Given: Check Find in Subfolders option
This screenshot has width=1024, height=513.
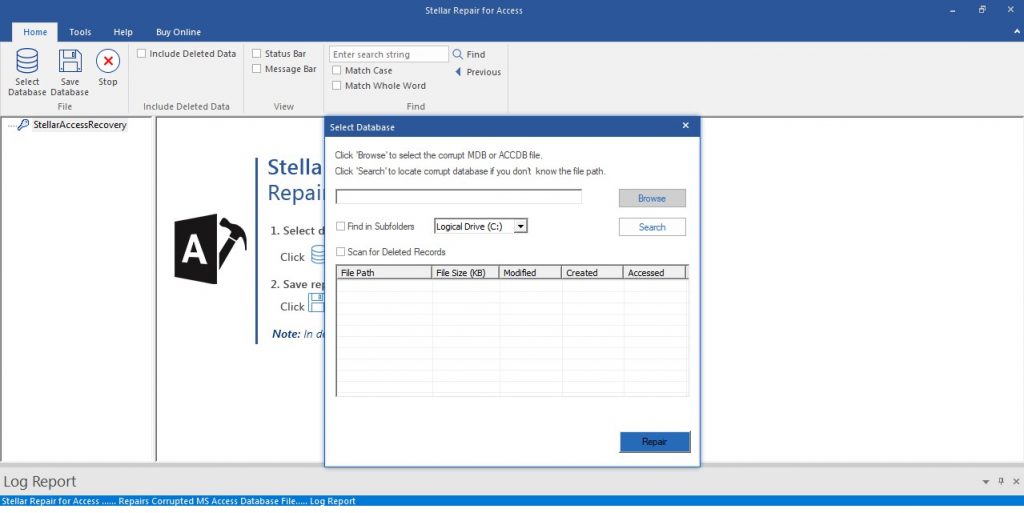Looking at the screenshot, I should click(x=340, y=226).
